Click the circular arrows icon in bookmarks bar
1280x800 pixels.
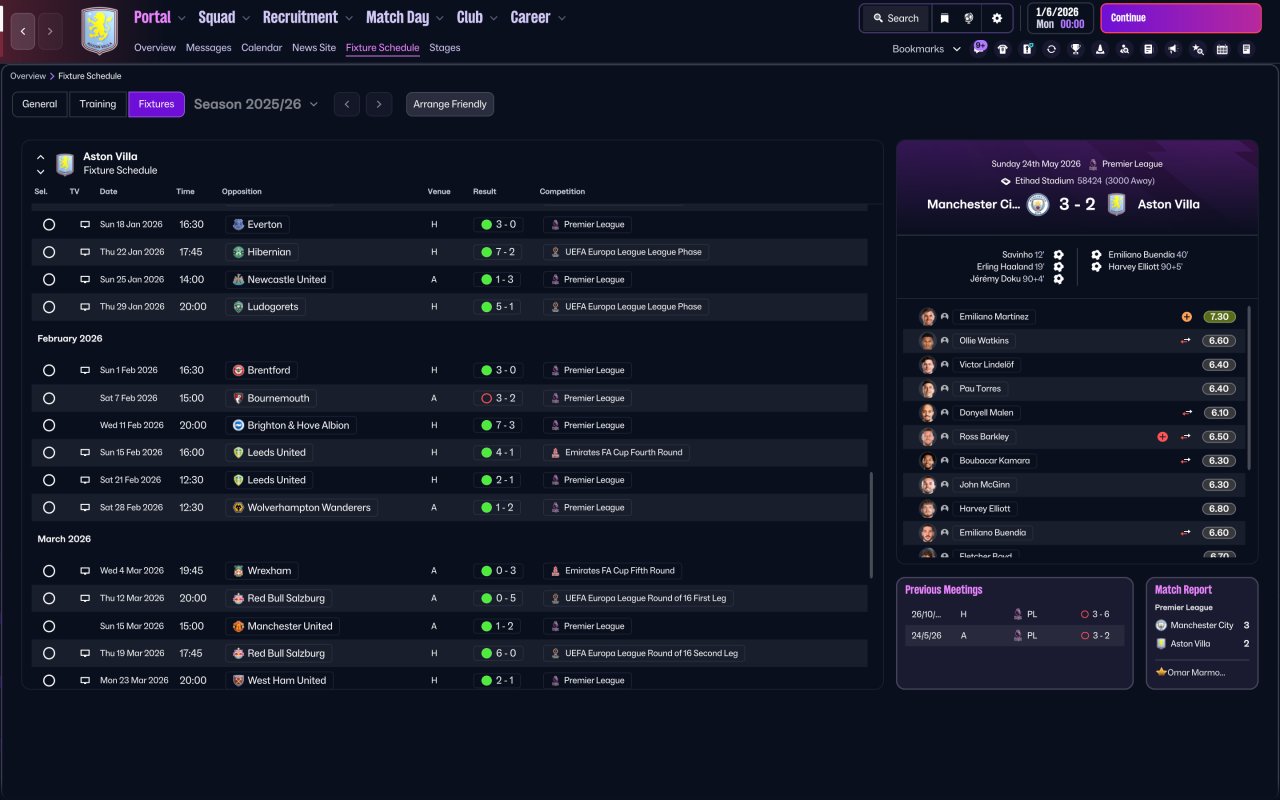click(x=1051, y=49)
